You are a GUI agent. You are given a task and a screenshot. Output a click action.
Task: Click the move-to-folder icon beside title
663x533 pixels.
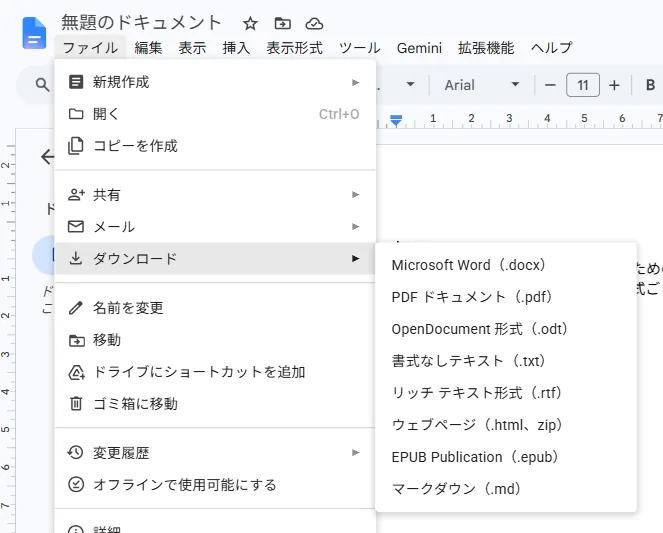tap(282, 24)
